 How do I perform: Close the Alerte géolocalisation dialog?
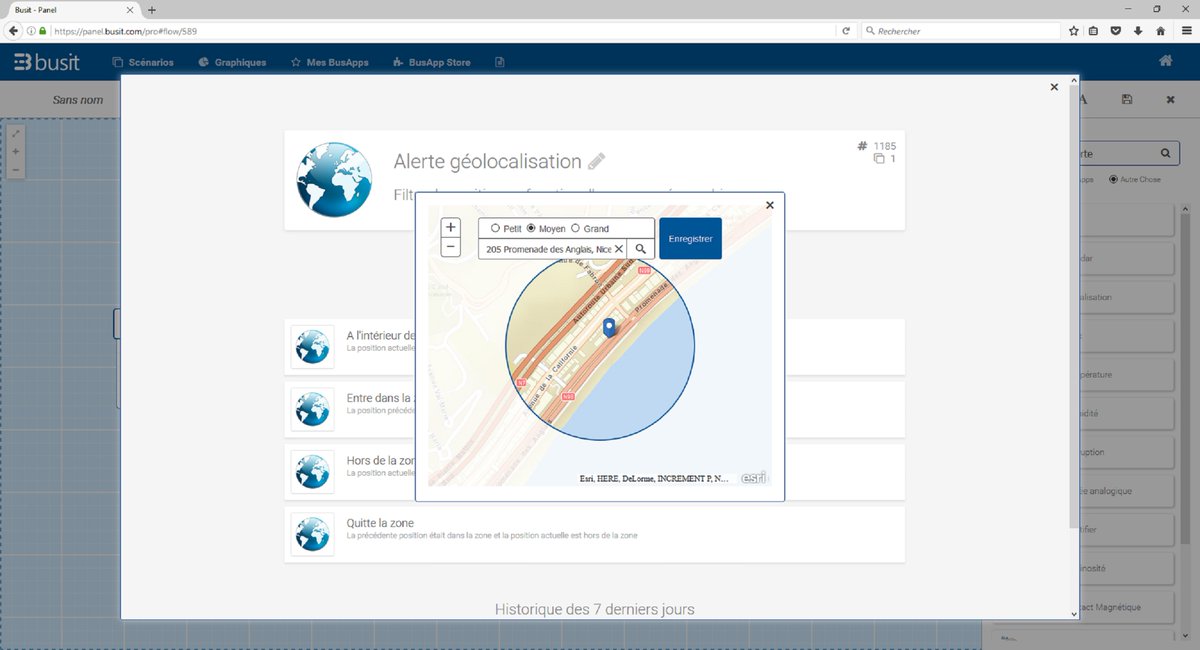[x=1054, y=87]
